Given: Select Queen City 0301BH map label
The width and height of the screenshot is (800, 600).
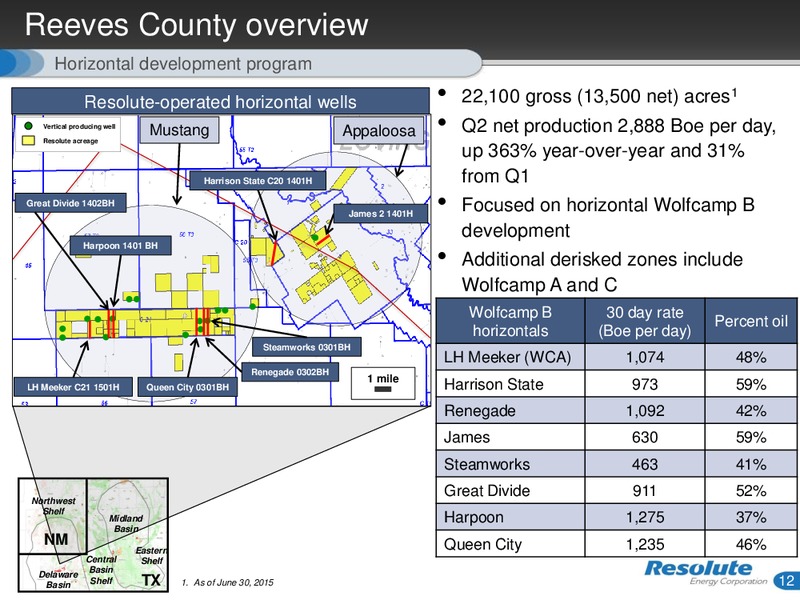Looking at the screenshot, I should [x=187, y=387].
